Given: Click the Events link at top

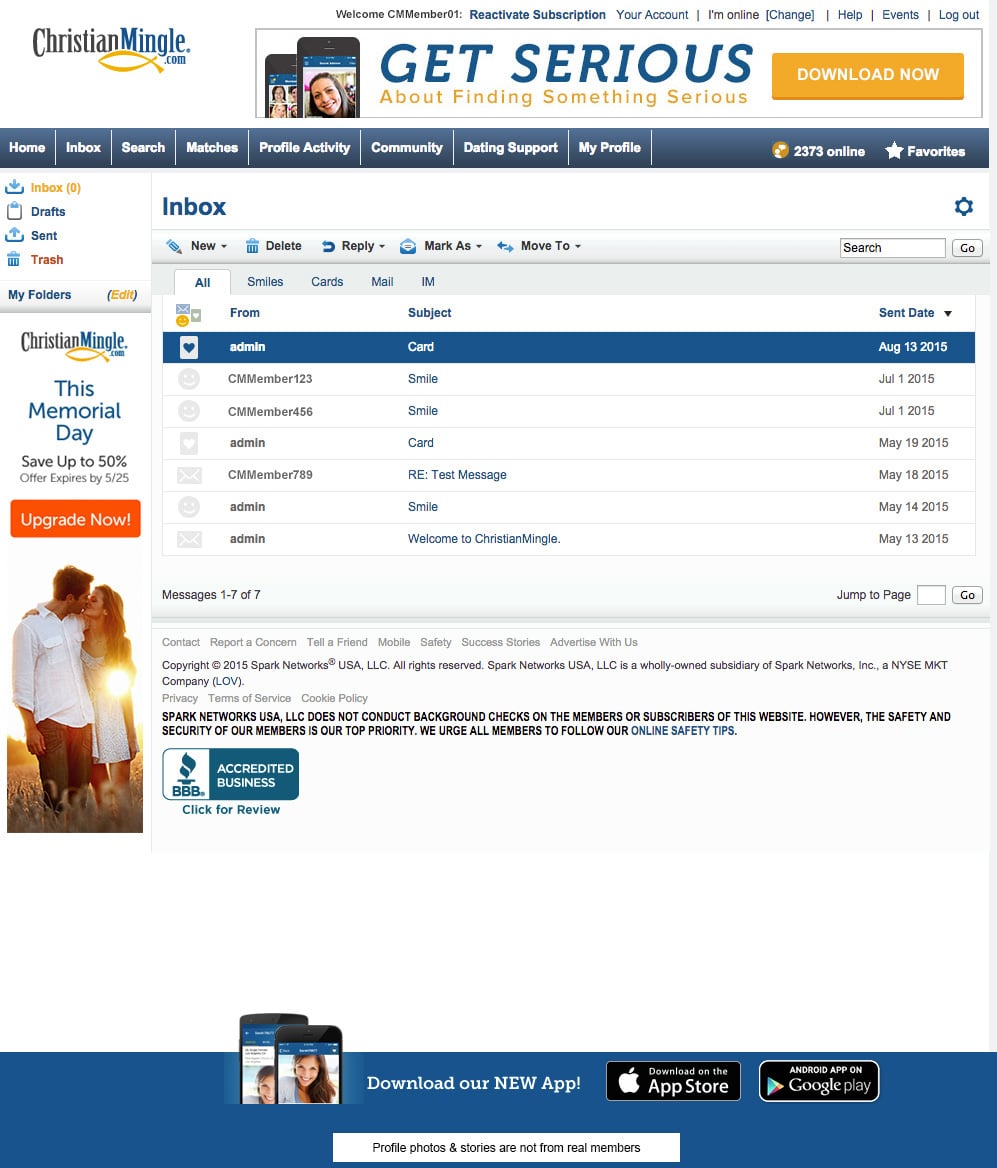Looking at the screenshot, I should tap(900, 15).
